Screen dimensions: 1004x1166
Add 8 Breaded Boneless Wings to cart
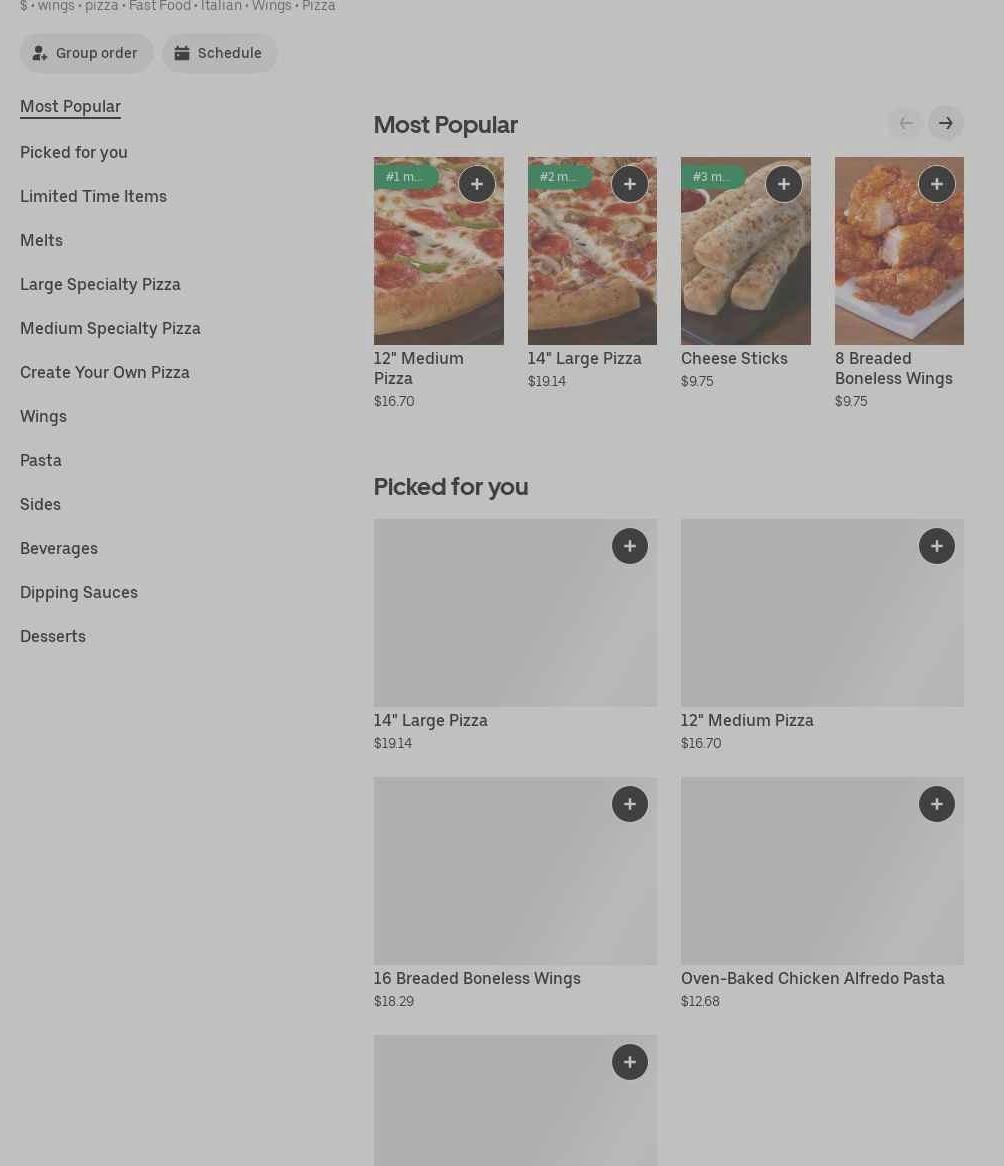[937, 184]
